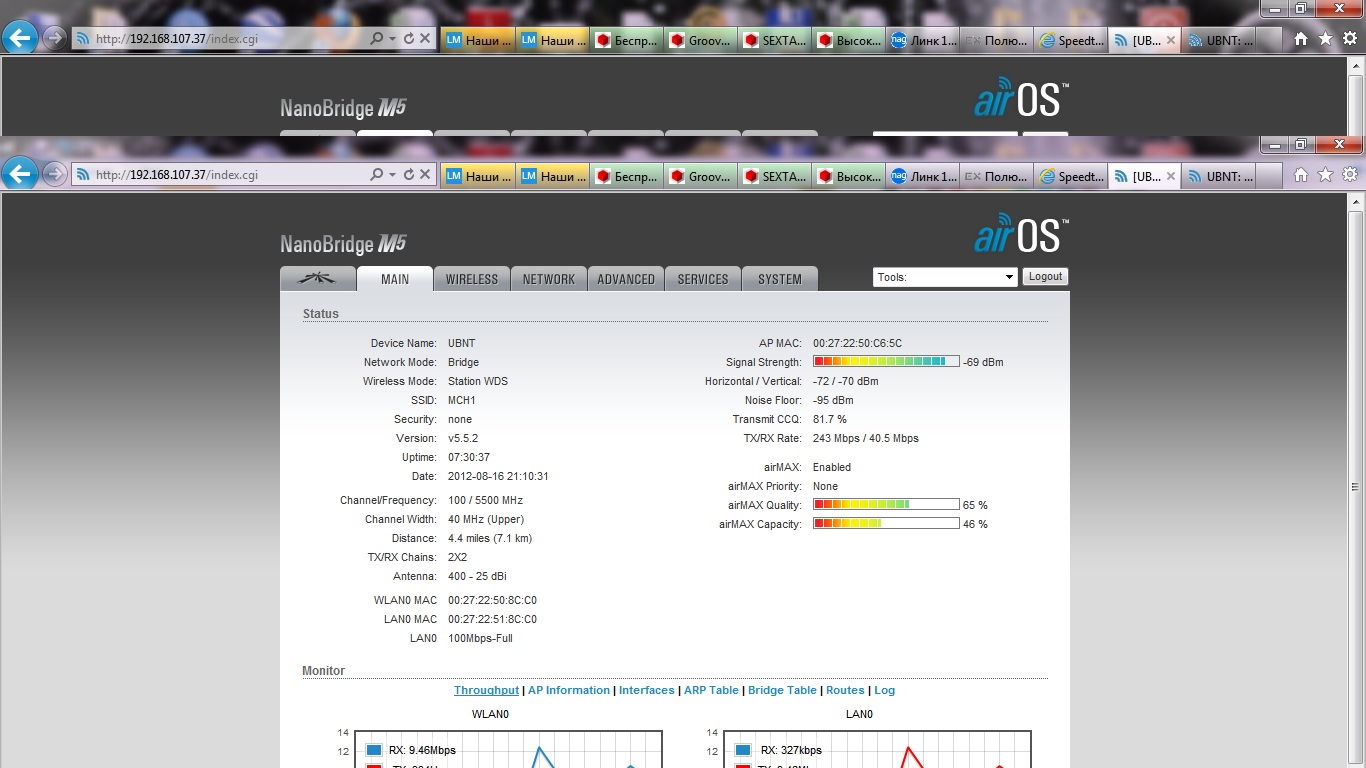Open the gear Tools menu in the front browser window

(1350, 175)
